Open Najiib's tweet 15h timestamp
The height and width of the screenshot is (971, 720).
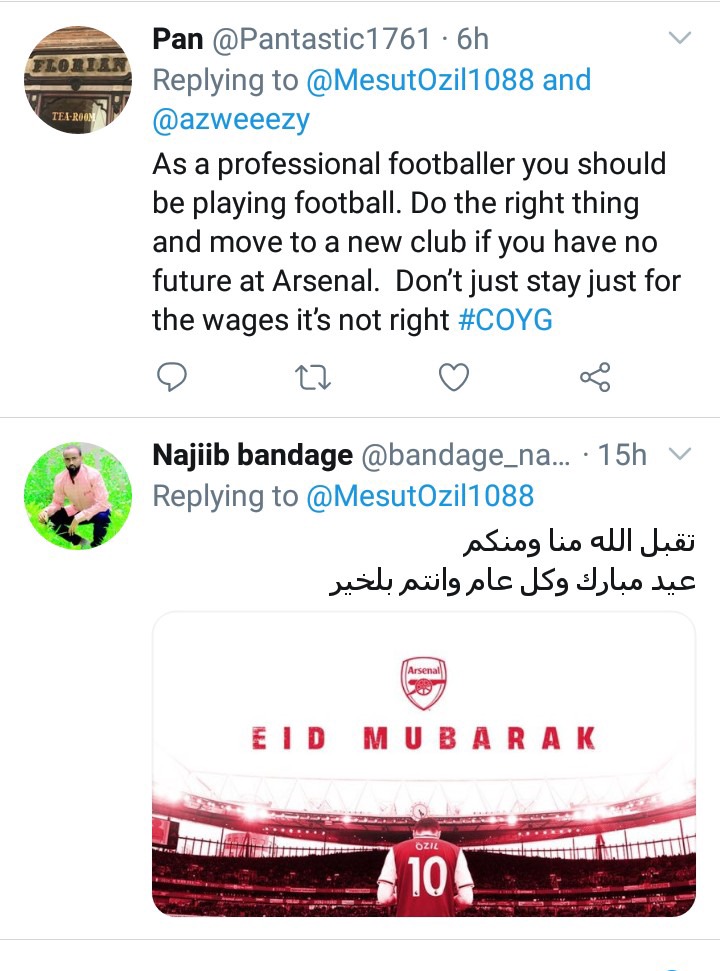point(622,456)
